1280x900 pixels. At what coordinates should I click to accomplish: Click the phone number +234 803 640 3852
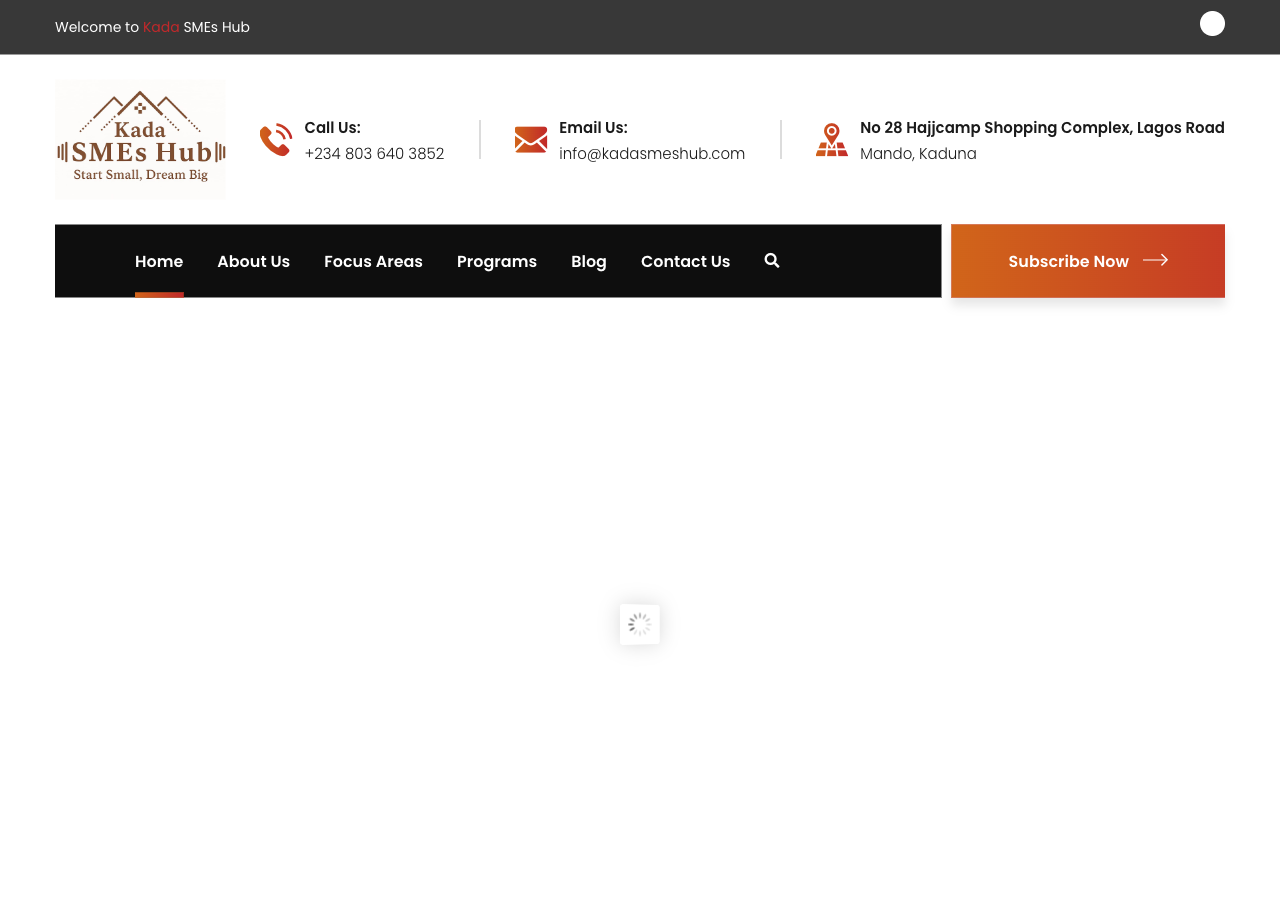click(x=374, y=154)
